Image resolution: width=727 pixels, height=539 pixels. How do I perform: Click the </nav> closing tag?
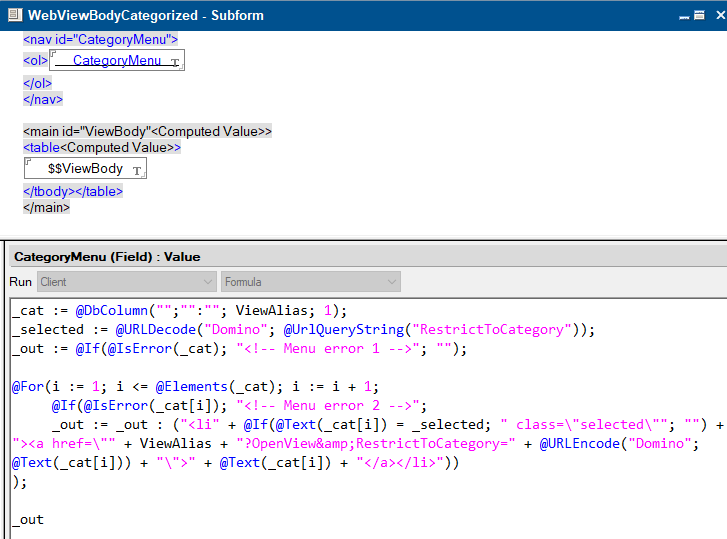43,99
